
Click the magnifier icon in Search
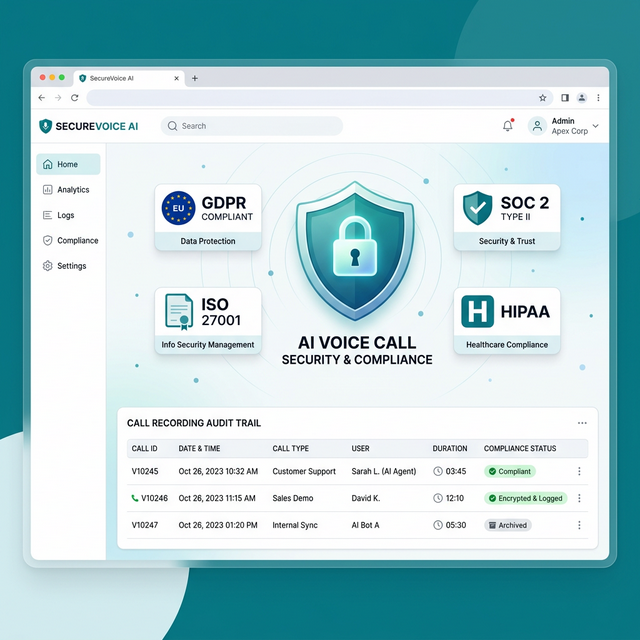point(172,126)
